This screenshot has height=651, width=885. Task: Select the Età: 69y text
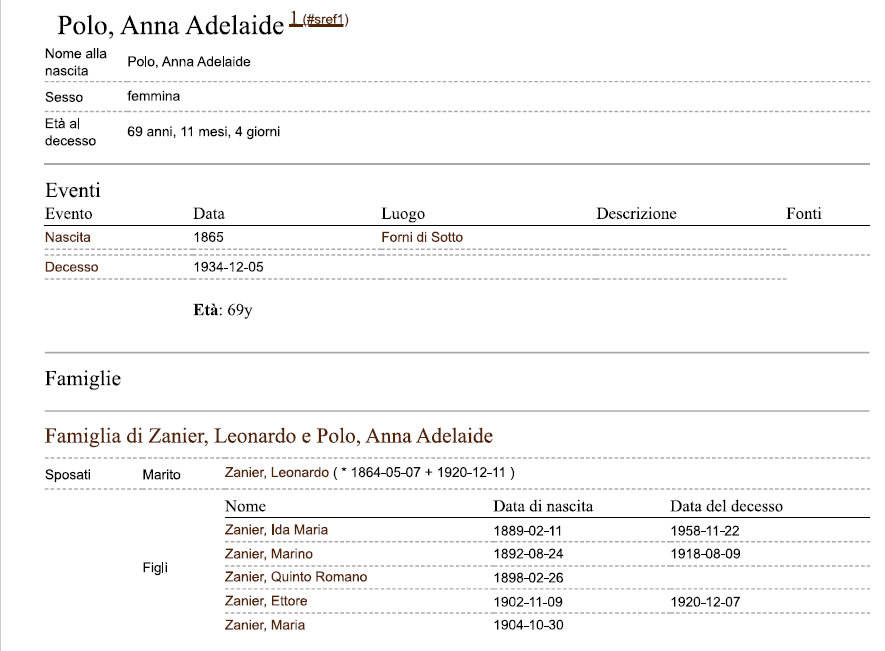tap(223, 310)
